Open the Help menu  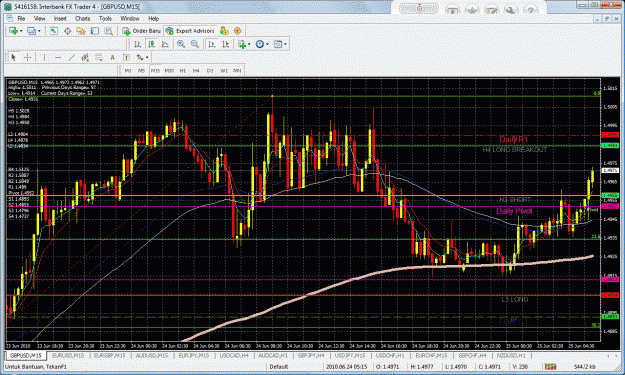point(153,18)
